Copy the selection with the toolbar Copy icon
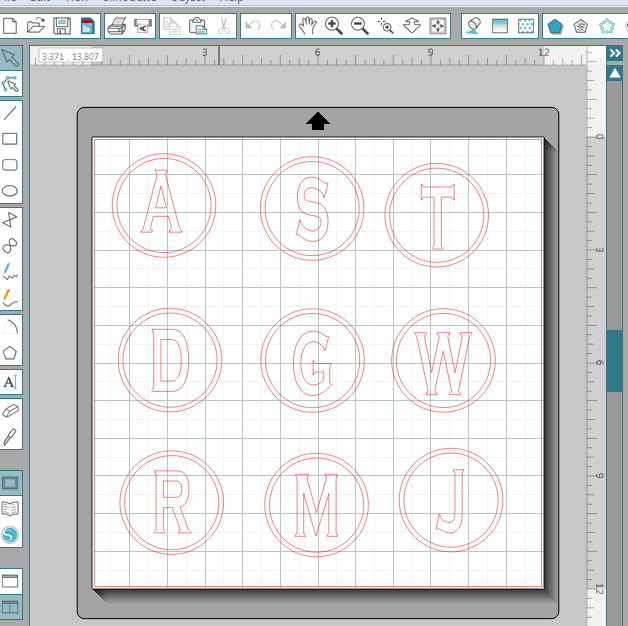Image resolution: width=628 pixels, height=626 pixels. (172, 26)
